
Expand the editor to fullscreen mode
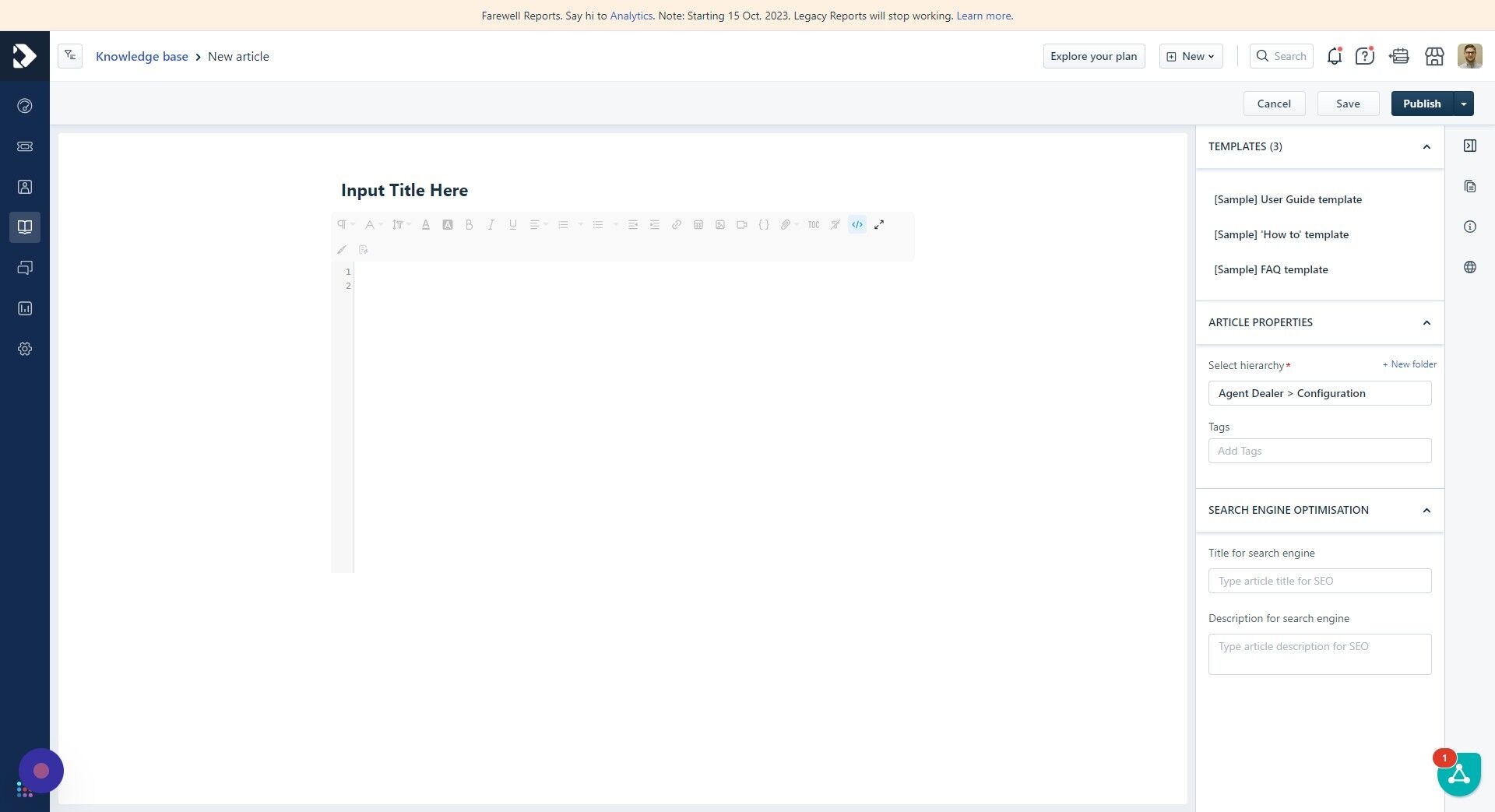pos(879,224)
